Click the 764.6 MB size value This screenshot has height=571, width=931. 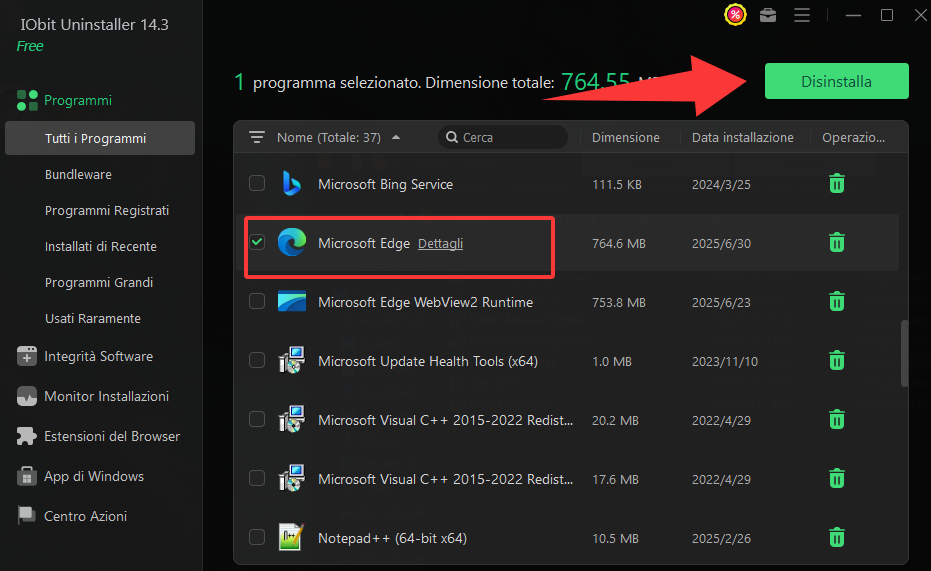click(619, 243)
